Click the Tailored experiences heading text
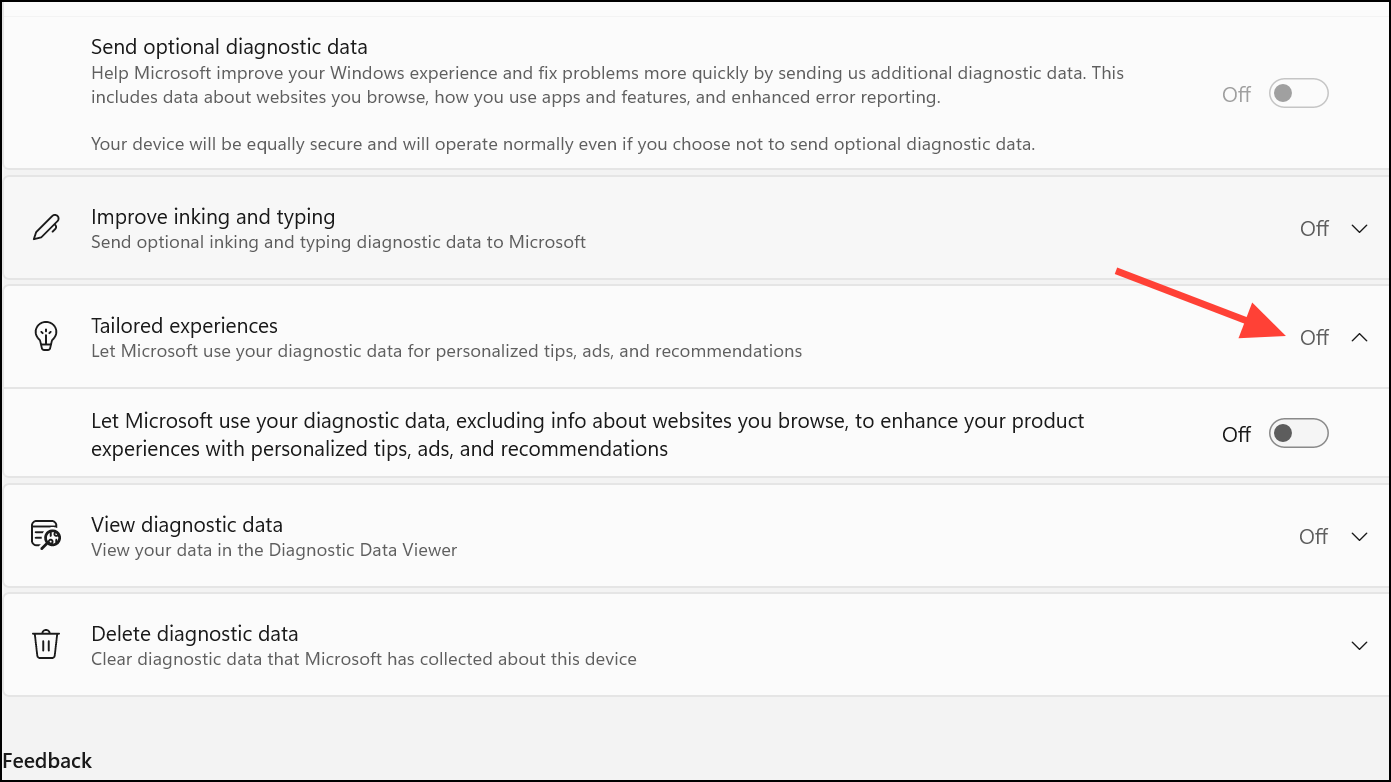This screenshot has height=782, width=1391. click(x=184, y=326)
